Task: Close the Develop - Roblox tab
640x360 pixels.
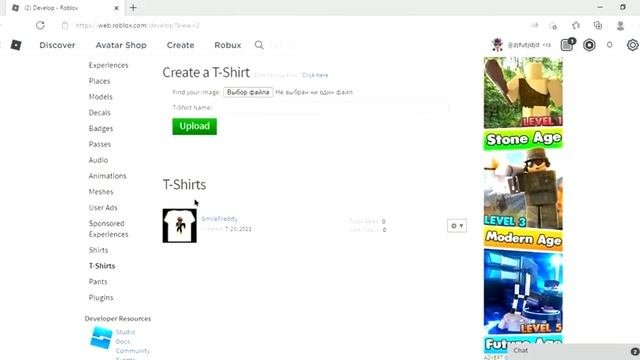Action: click(116, 8)
